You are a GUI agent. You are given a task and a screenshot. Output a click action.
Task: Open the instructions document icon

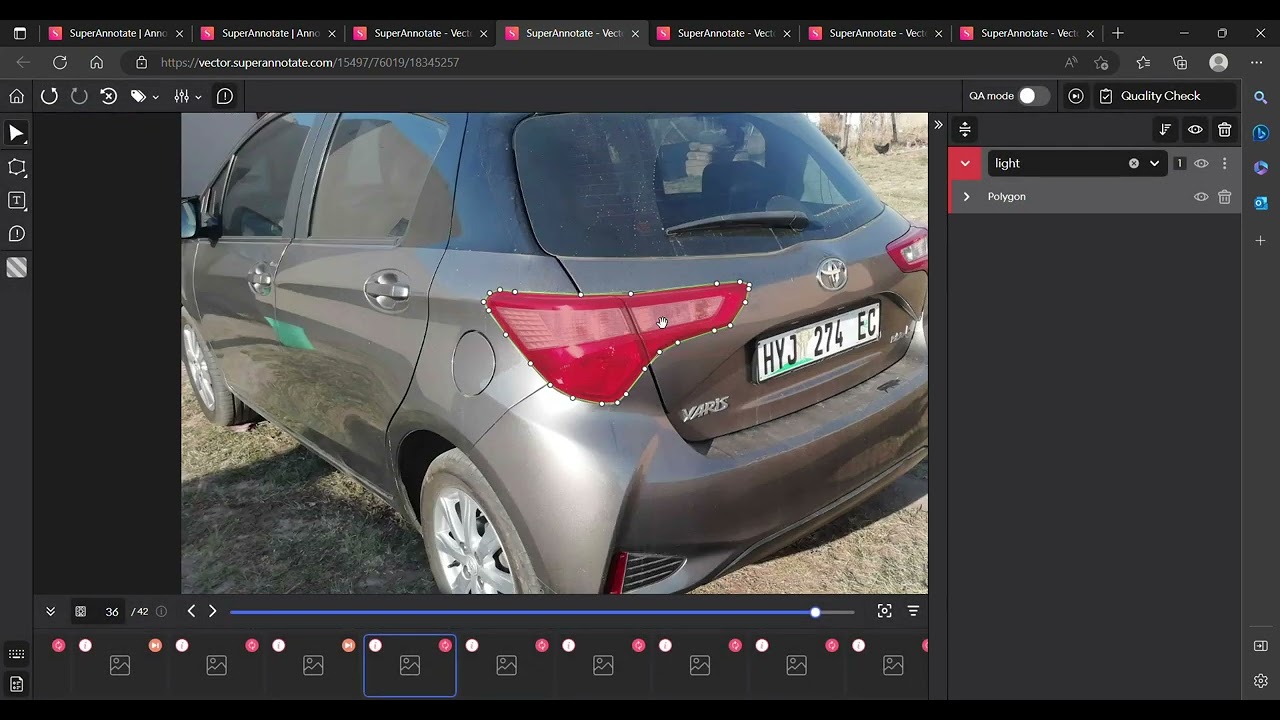16,685
